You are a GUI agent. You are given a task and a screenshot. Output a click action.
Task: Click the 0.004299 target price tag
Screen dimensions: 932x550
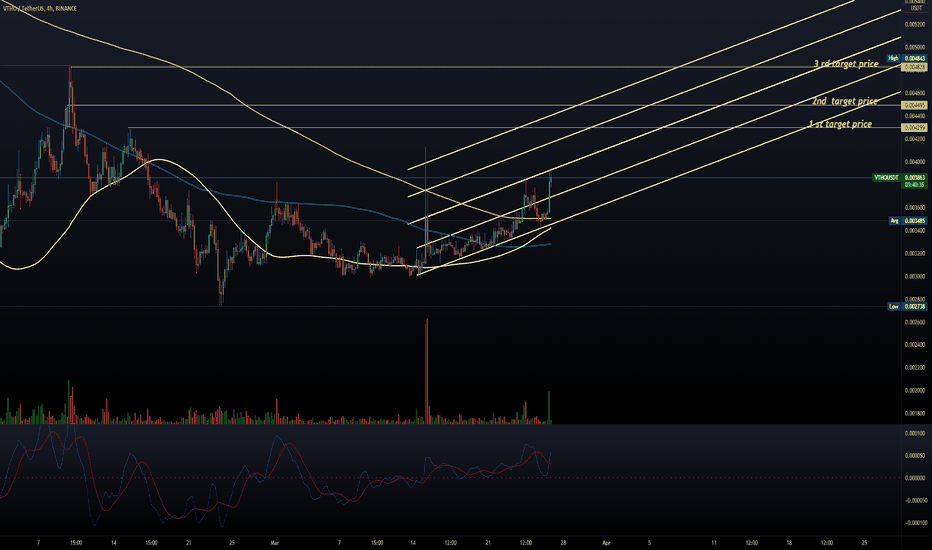[915, 128]
